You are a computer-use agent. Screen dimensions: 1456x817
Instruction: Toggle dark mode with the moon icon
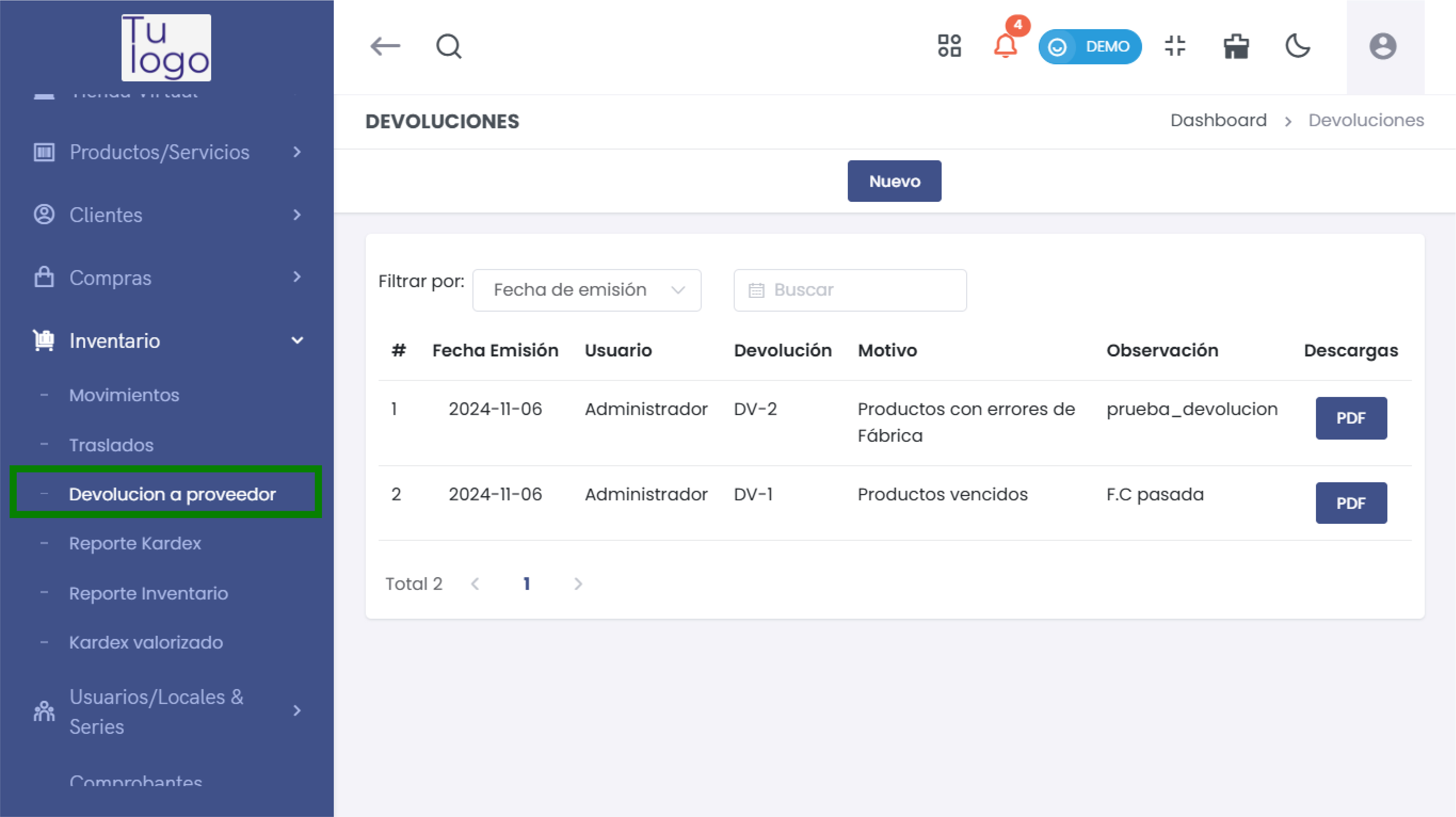(x=1298, y=46)
